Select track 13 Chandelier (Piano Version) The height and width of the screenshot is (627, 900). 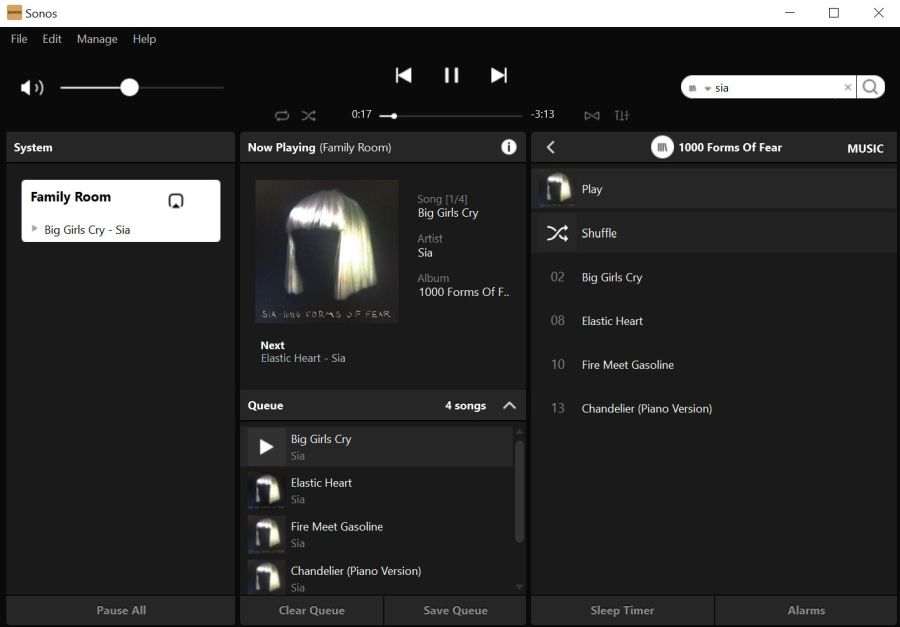714,408
